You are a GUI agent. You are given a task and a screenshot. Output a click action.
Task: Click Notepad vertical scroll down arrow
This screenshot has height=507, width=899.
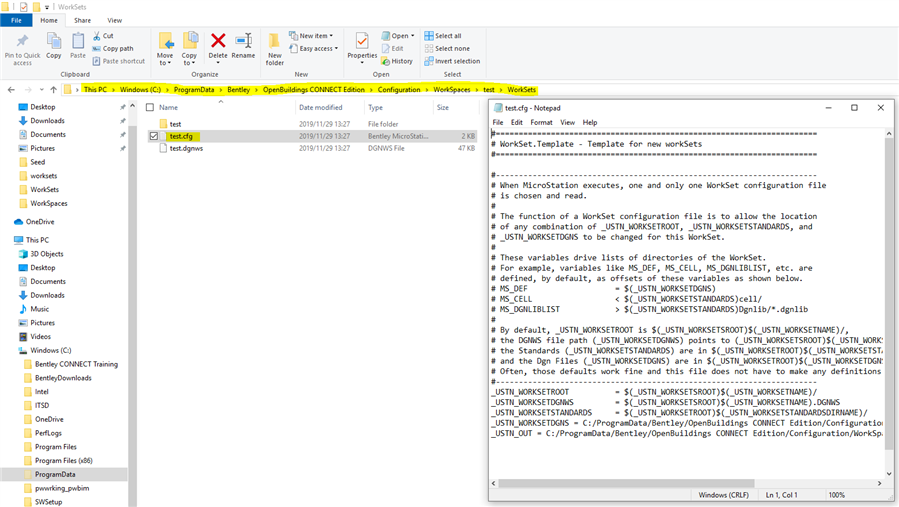click(889, 474)
